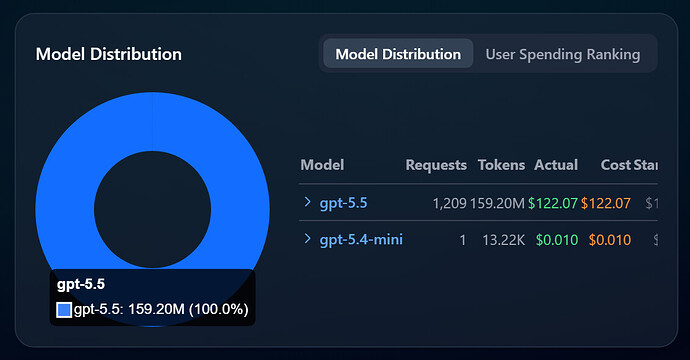The height and width of the screenshot is (360, 690).
Task: Click the bold gpt-5.5 tooltip title
Action: [81, 284]
